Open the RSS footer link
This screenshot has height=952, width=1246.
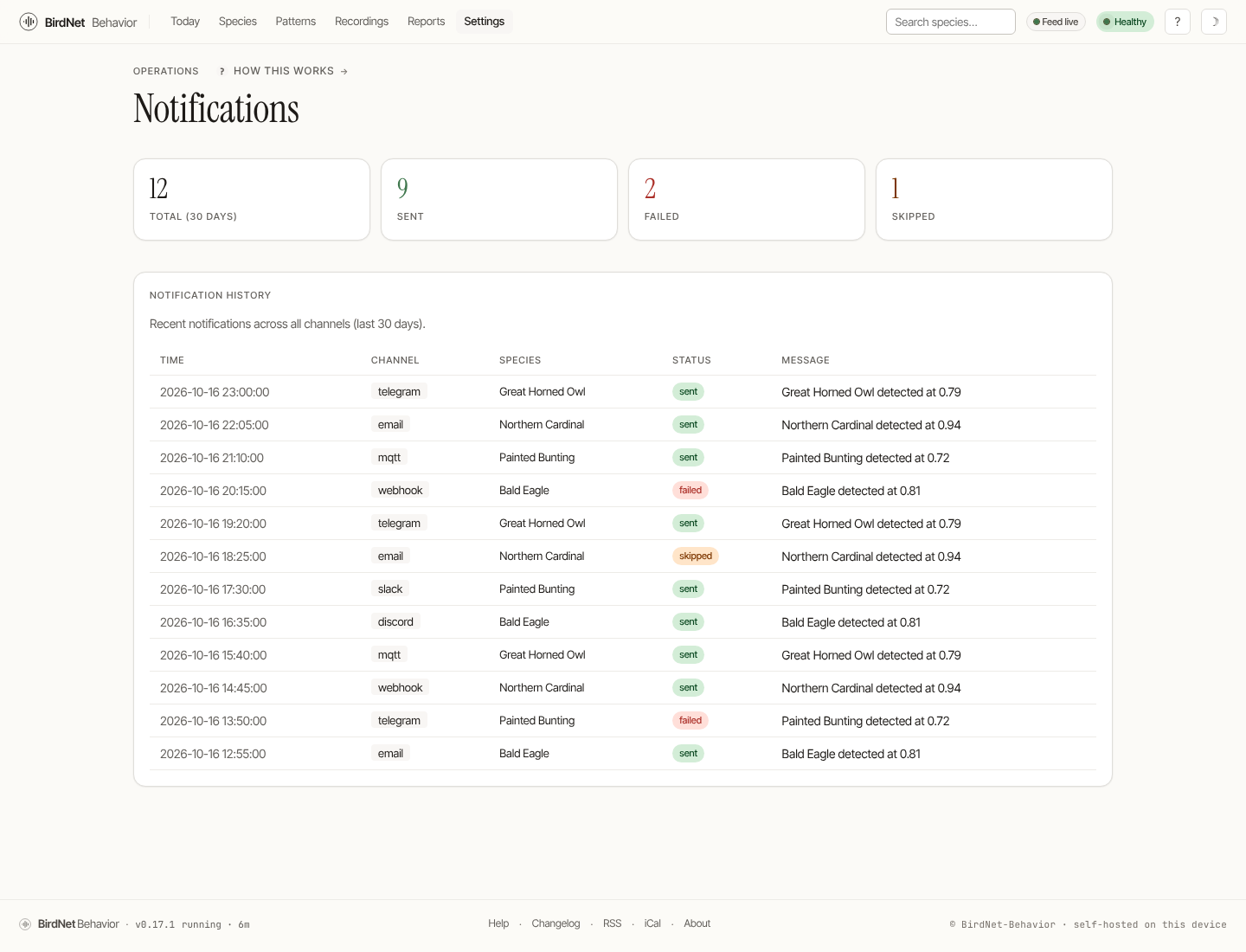coord(613,923)
